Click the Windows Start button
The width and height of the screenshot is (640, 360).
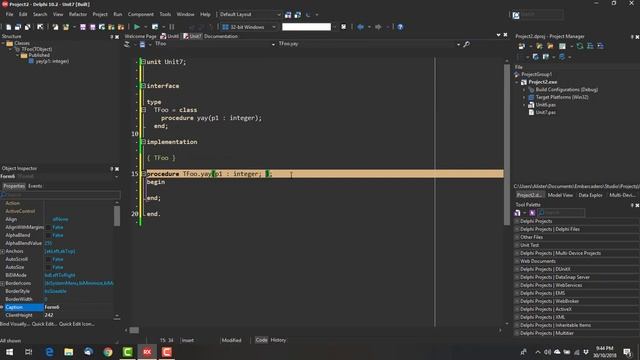[9, 351]
